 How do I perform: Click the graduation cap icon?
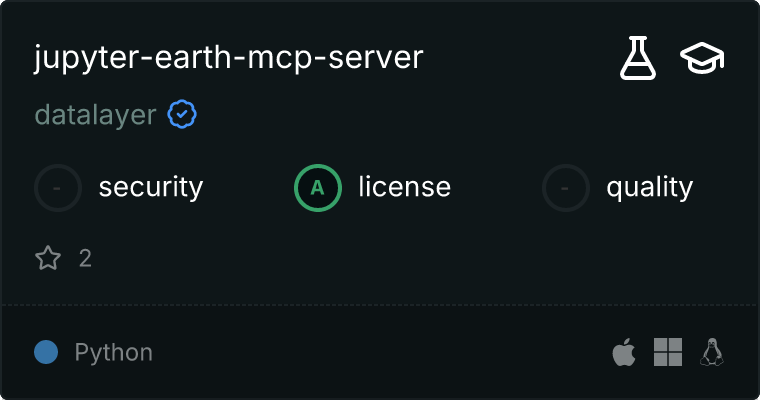(702, 59)
